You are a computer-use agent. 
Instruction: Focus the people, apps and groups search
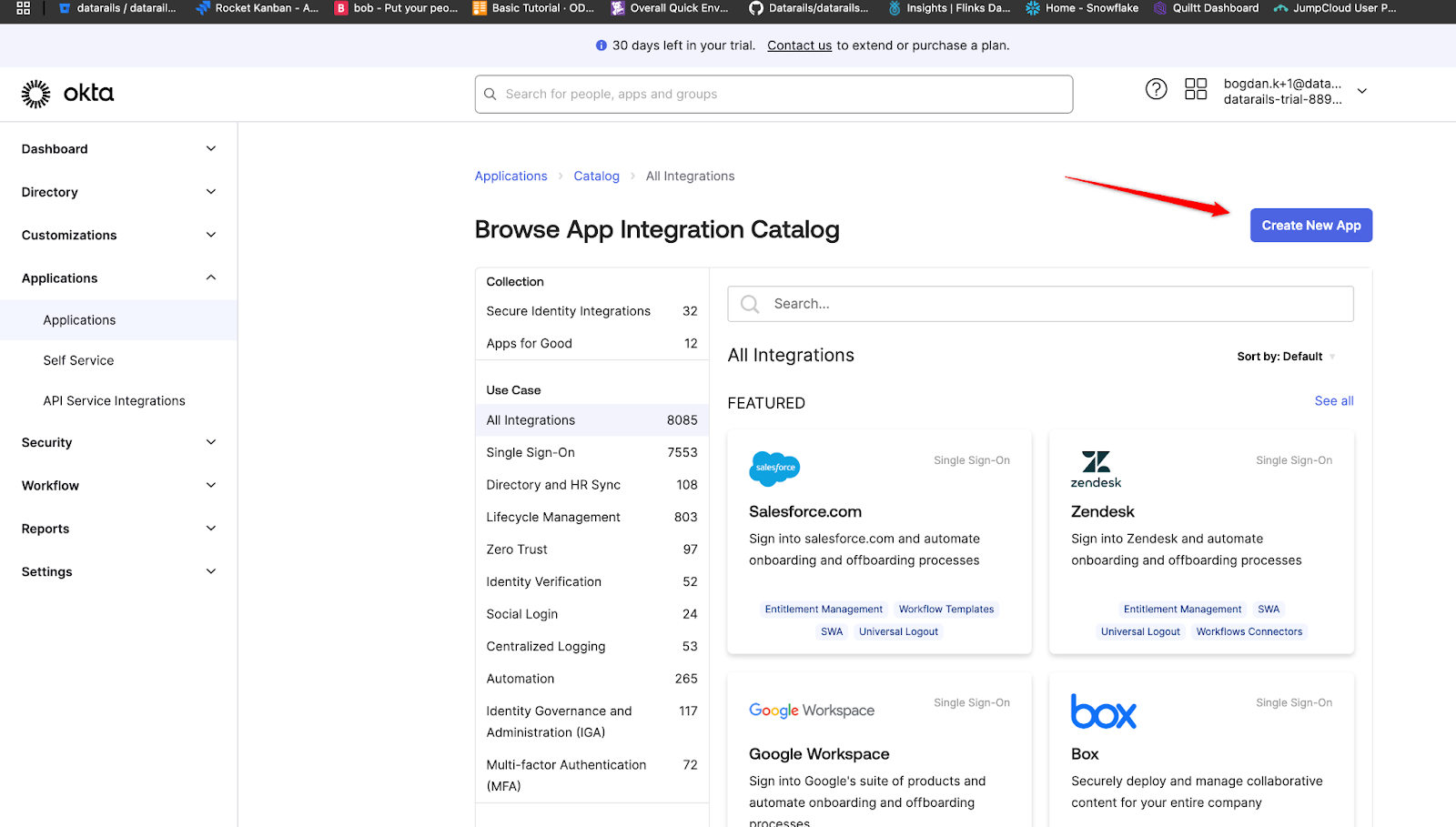(773, 94)
